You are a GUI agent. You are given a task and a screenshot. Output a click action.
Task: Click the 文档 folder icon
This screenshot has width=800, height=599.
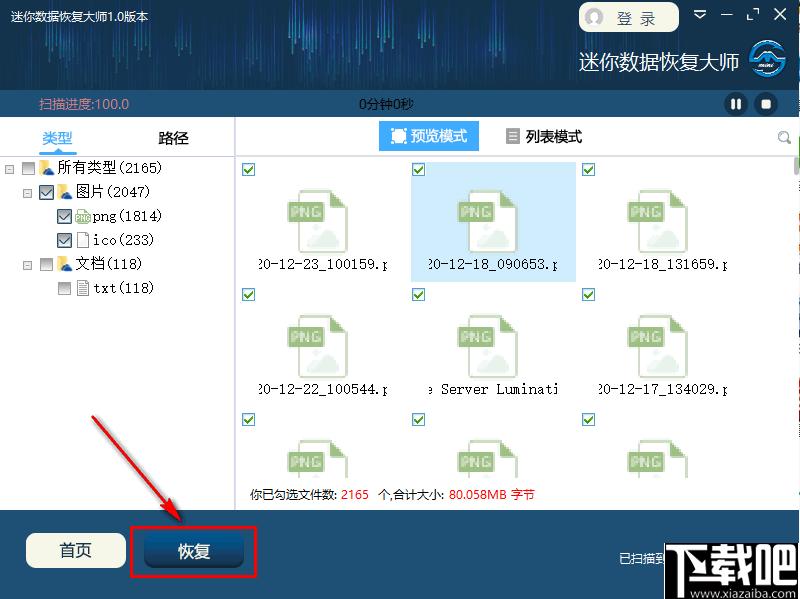(x=64, y=264)
